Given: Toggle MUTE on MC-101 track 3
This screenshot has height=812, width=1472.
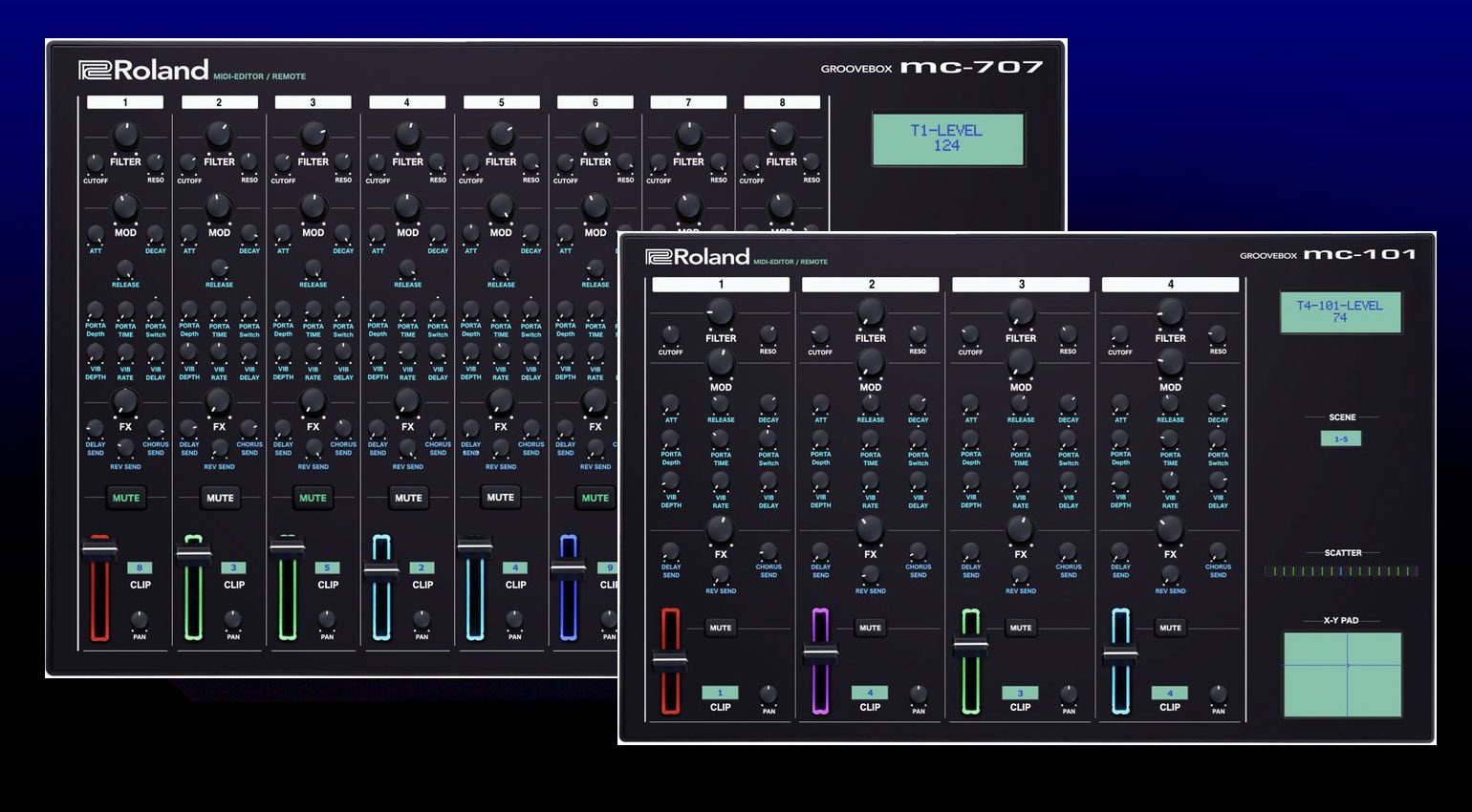Looking at the screenshot, I should point(1021,628).
